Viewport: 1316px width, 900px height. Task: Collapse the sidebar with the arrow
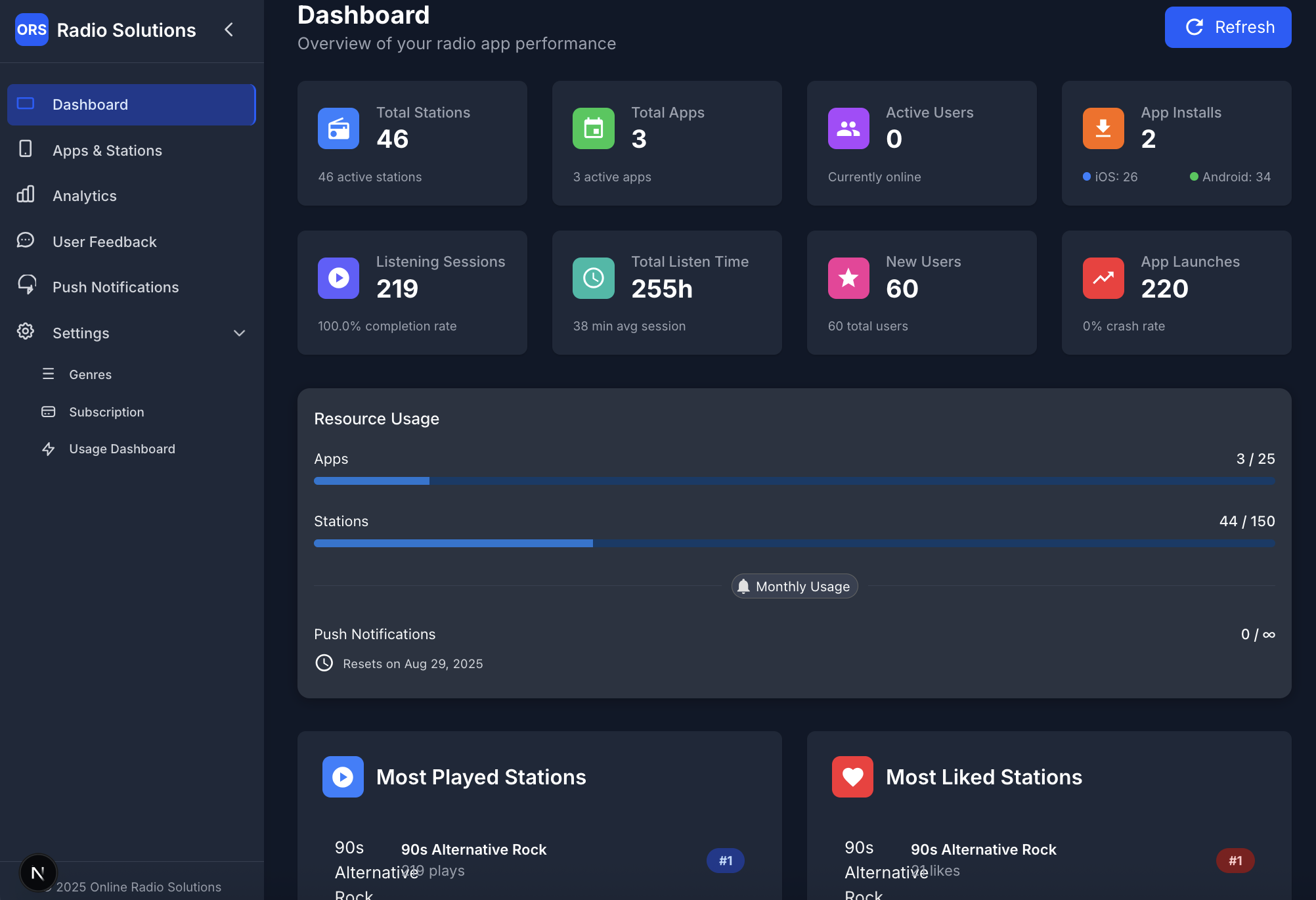click(229, 30)
